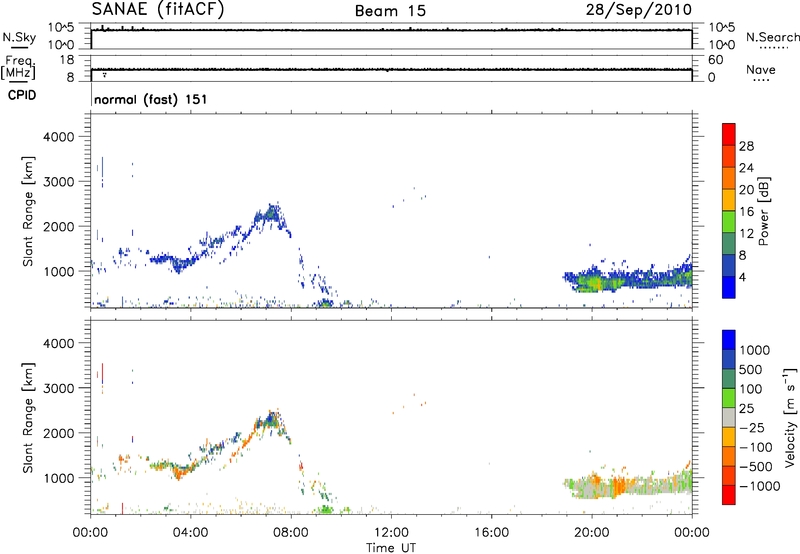
Task: Click the date 28/Sep/2010
Action: (x=639, y=10)
